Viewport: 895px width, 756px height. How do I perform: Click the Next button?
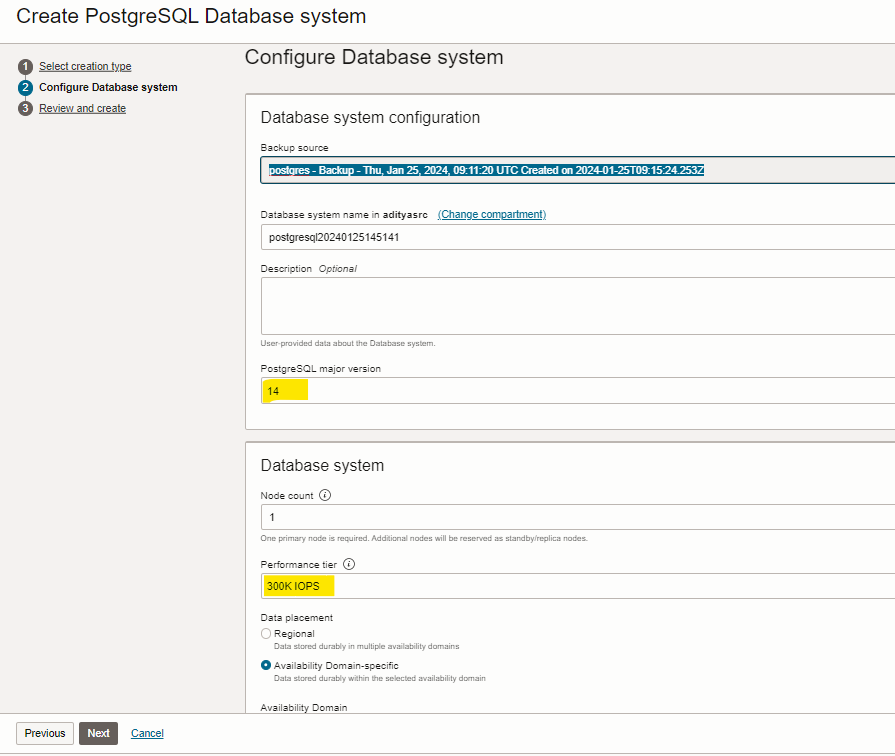pyautogui.click(x=98, y=733)
